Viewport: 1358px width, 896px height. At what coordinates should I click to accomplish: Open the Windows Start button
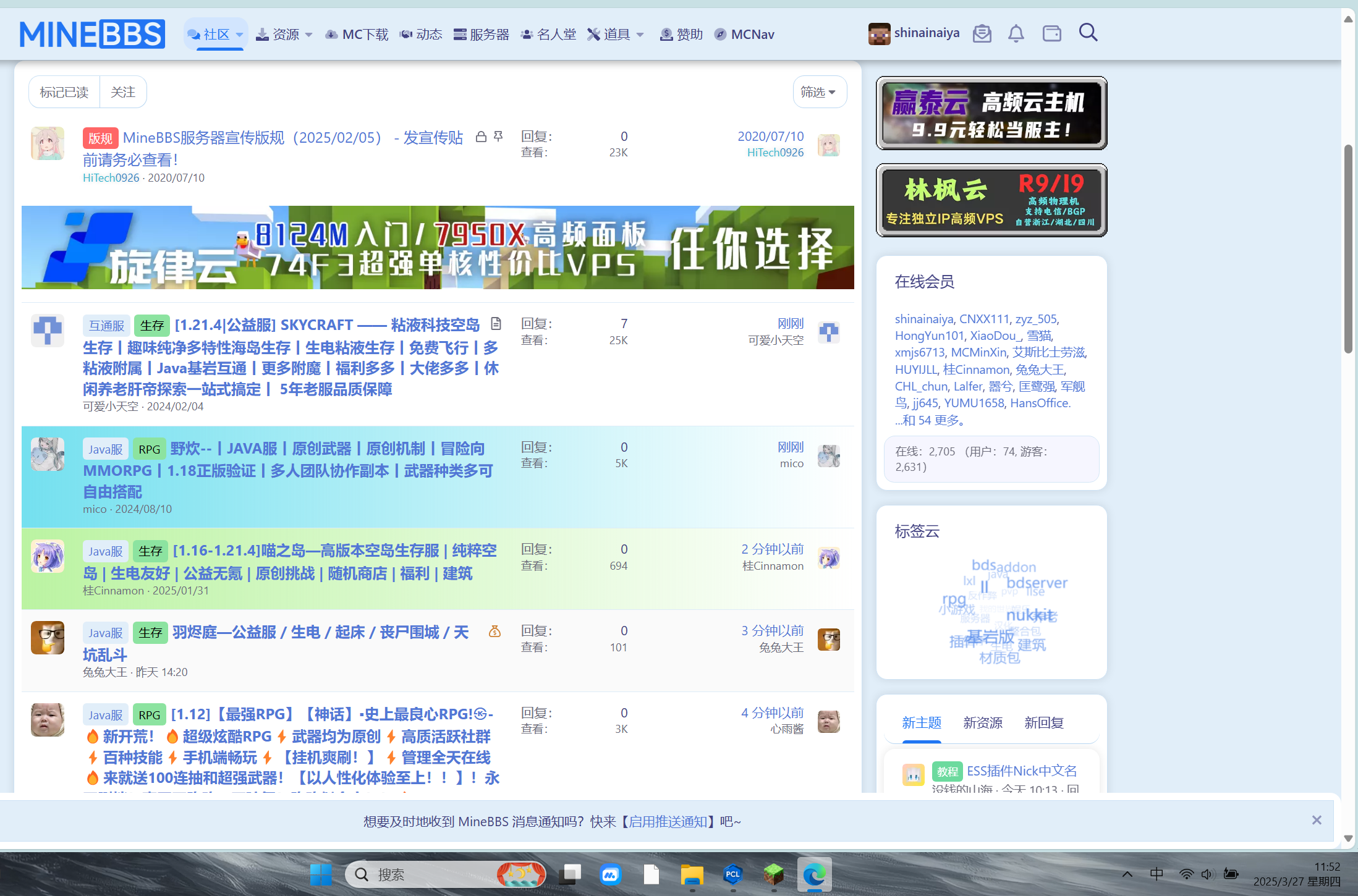click(321, 874)
